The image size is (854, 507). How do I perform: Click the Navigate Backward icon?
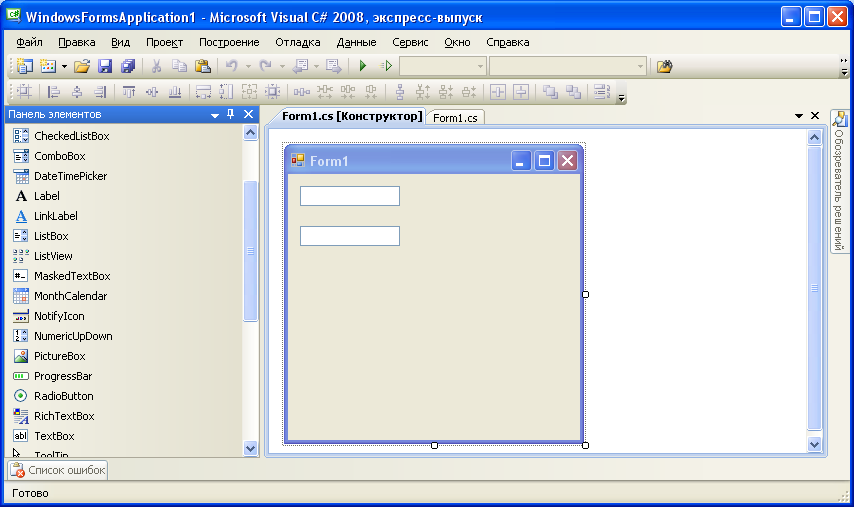300,66
